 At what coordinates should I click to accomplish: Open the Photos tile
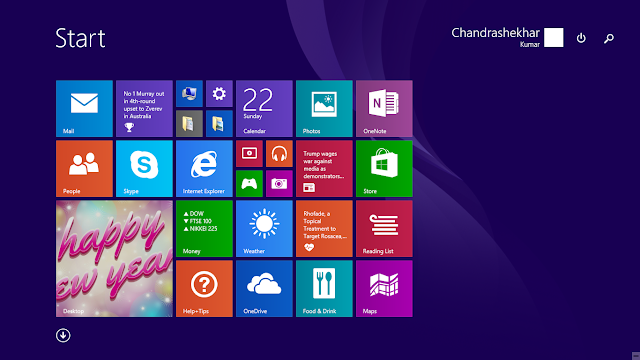click(324, 109)
